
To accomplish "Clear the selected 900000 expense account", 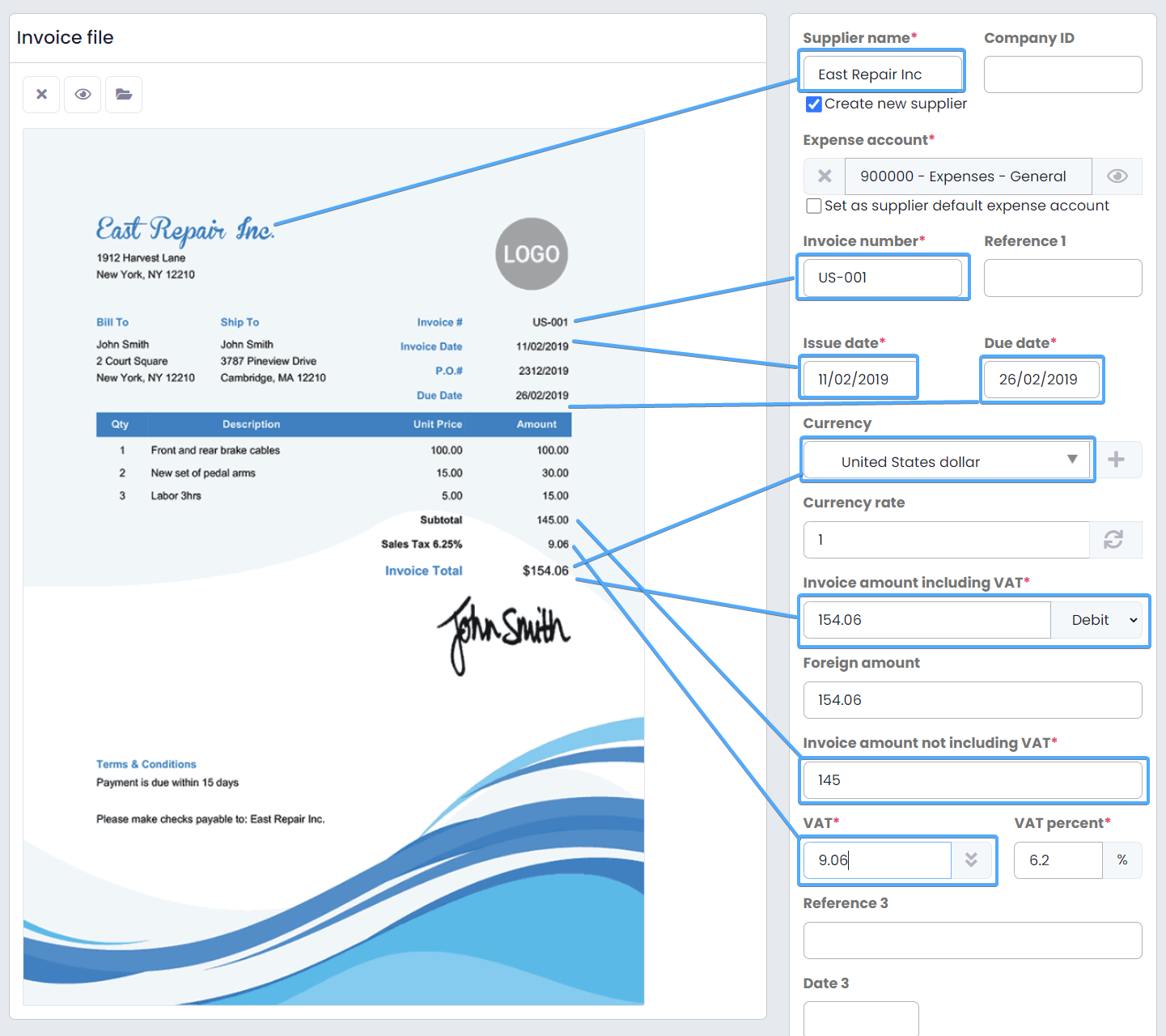I will [824, 176].
